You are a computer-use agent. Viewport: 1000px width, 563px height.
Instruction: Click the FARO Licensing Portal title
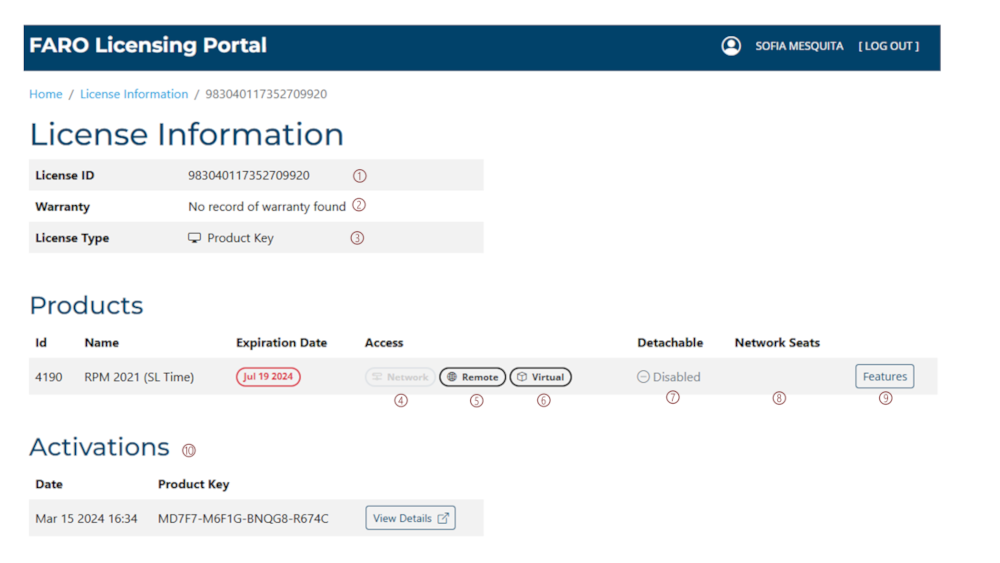[x=148, y=45]
